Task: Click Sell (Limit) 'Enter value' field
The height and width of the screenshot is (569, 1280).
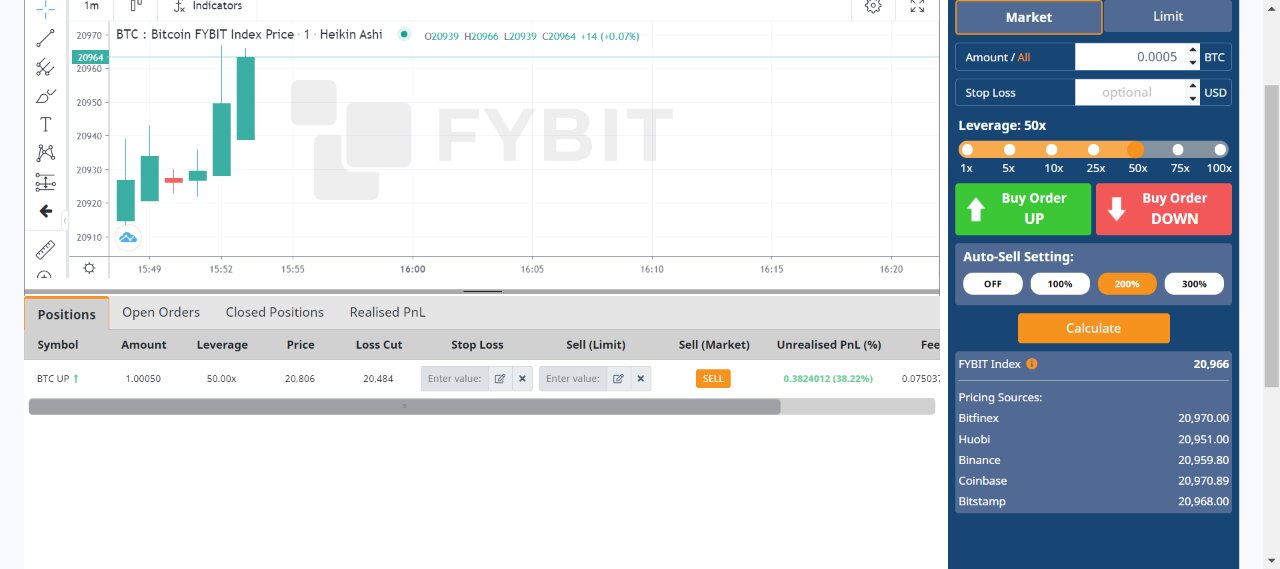Action: (573, 379)
